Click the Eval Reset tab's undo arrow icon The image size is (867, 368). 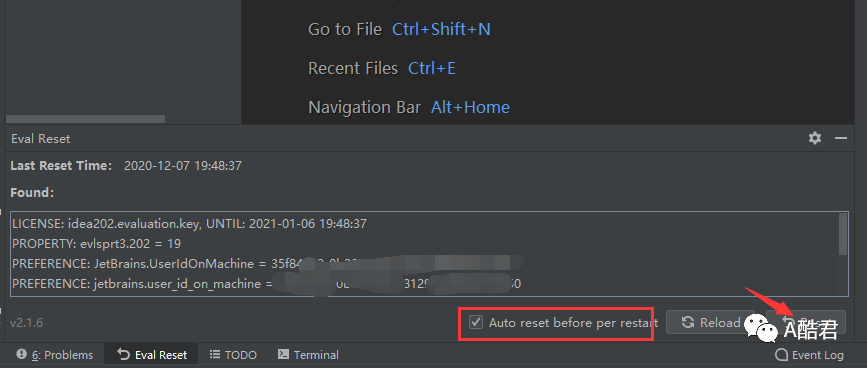[124, 354]
